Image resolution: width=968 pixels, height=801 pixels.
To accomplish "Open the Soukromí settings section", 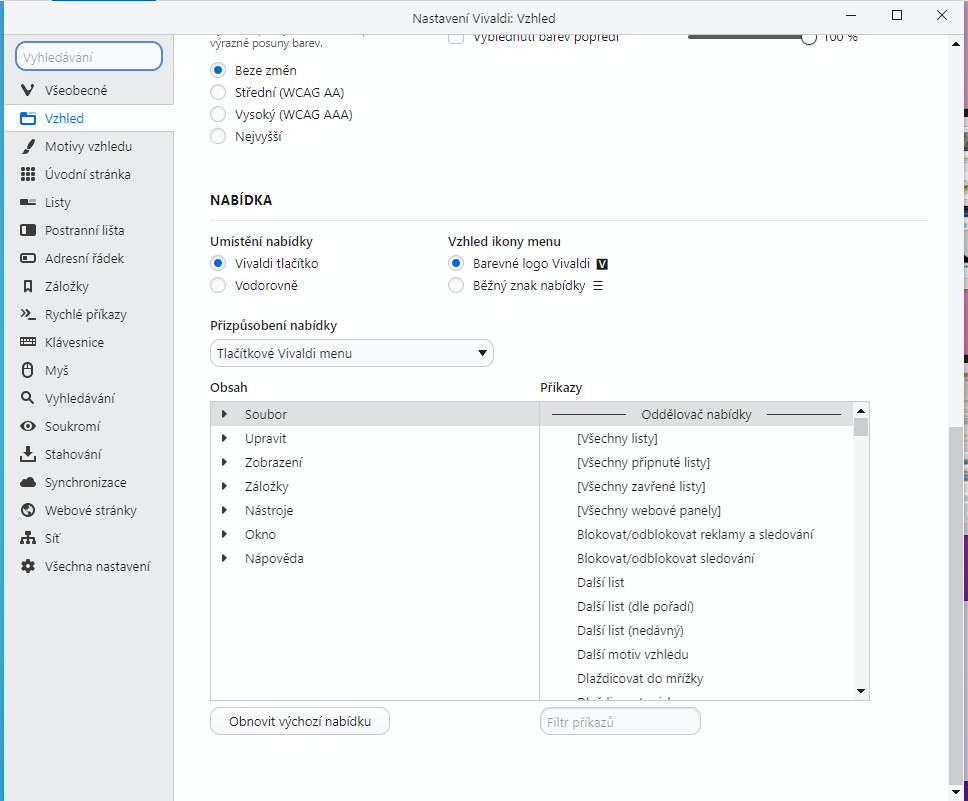I will [x=89, y=426].
